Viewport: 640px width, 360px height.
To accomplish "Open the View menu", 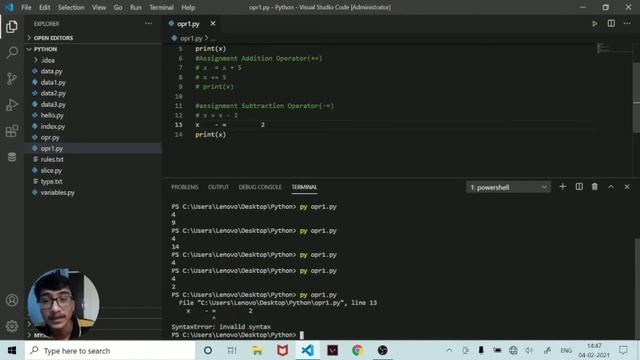I will (x=99, y=7).
